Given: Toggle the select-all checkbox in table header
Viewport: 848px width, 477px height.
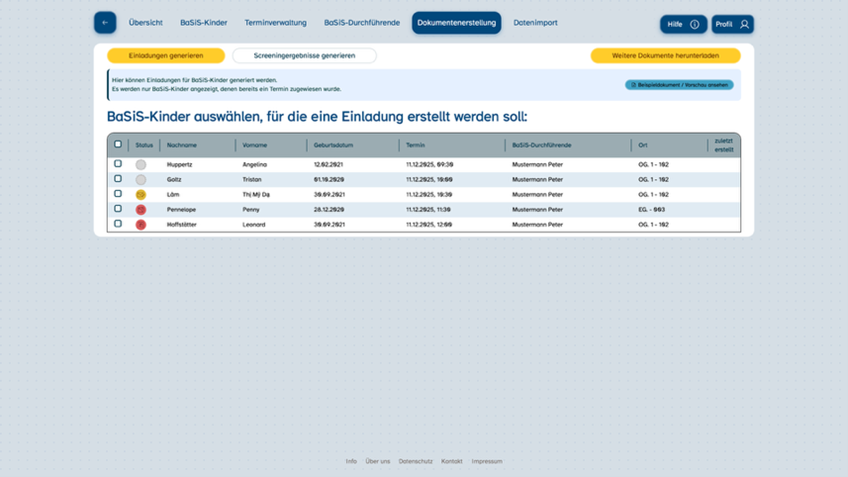Looking at the screenshot, I should tap(118, 145).
